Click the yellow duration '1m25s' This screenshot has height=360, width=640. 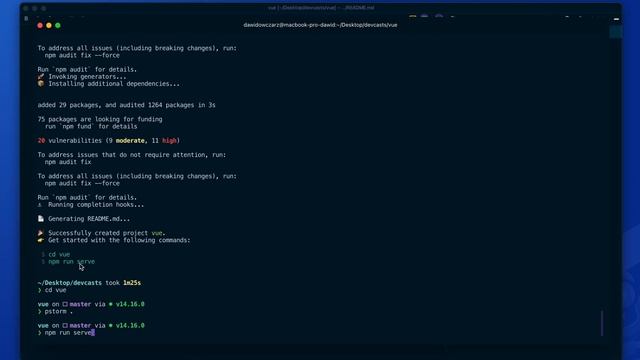point(132,282)
